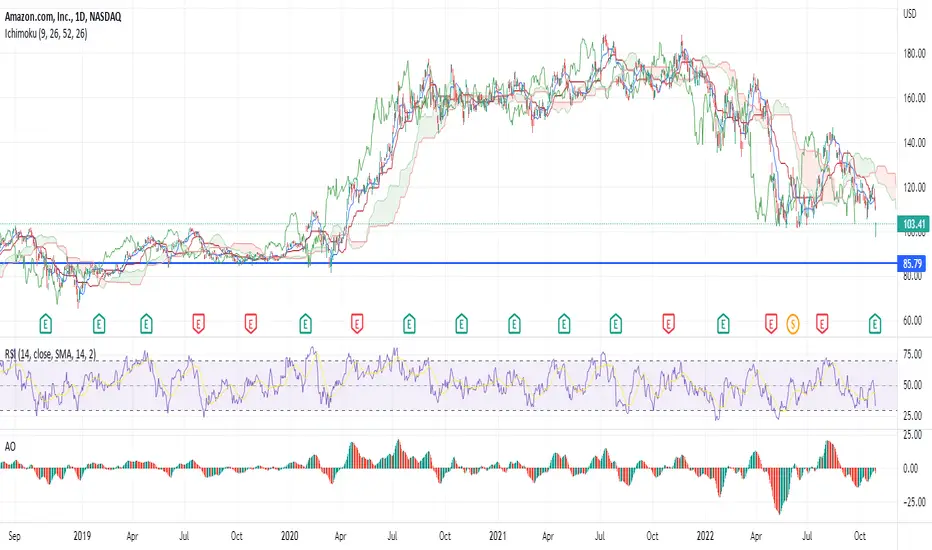
Task: Open the orange stock split S marker
Action: pyautogui.click(x=793, y=324)
